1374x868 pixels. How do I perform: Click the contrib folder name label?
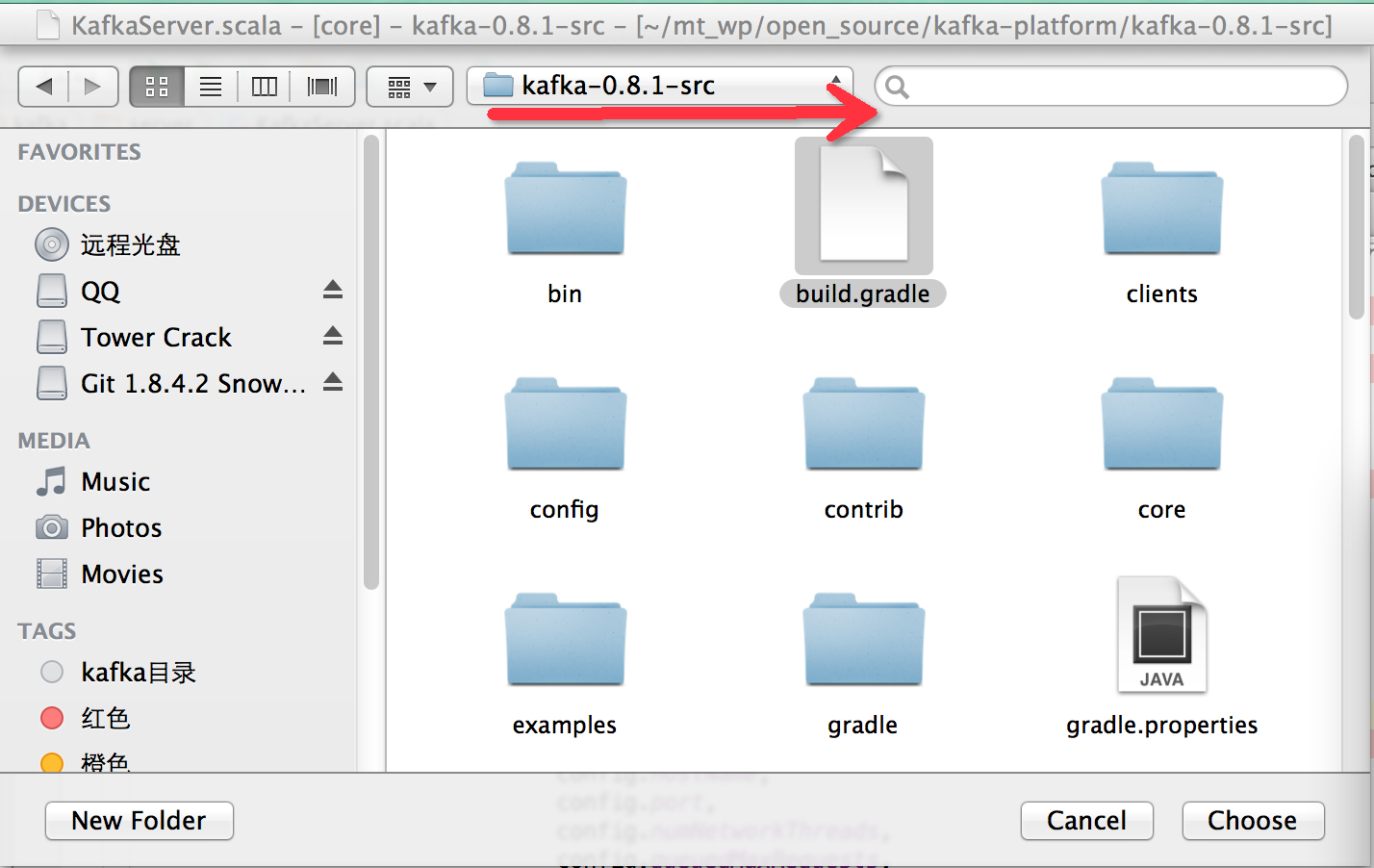pos(863,509)
